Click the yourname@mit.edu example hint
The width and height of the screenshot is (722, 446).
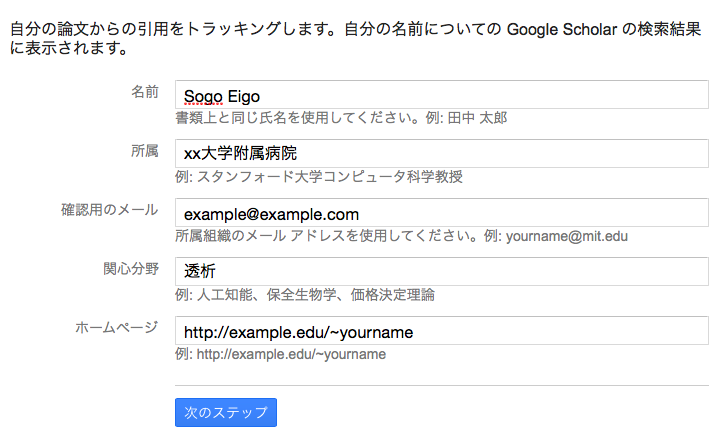pos(401,236)
